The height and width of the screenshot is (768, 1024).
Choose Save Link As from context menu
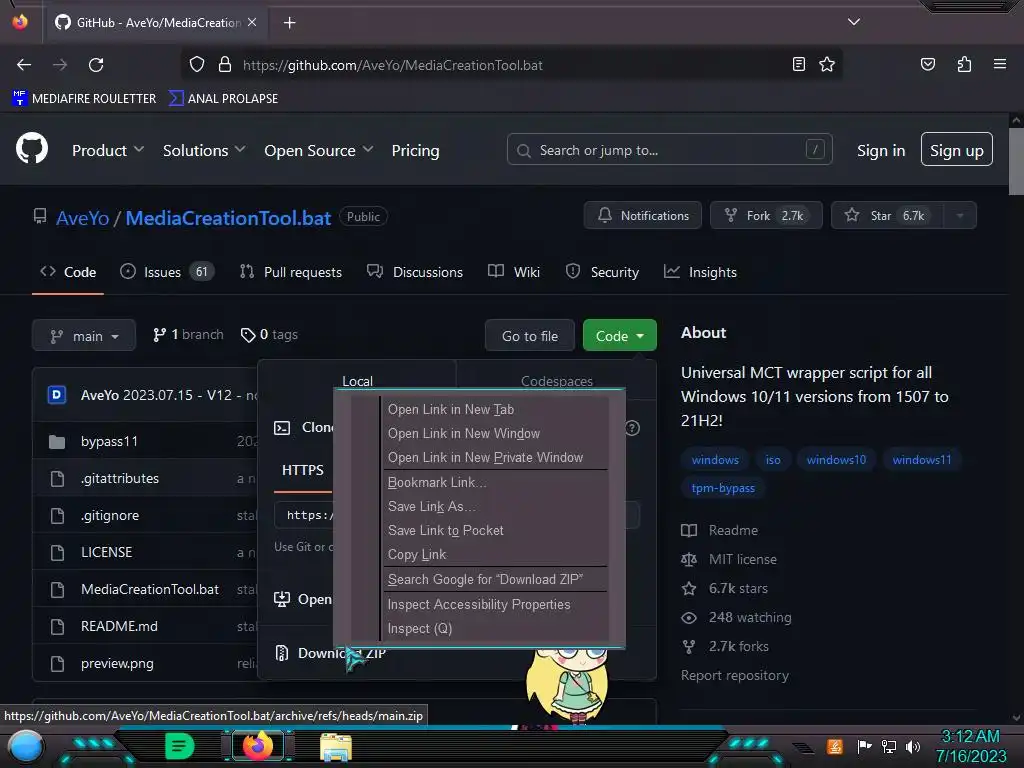496,507
